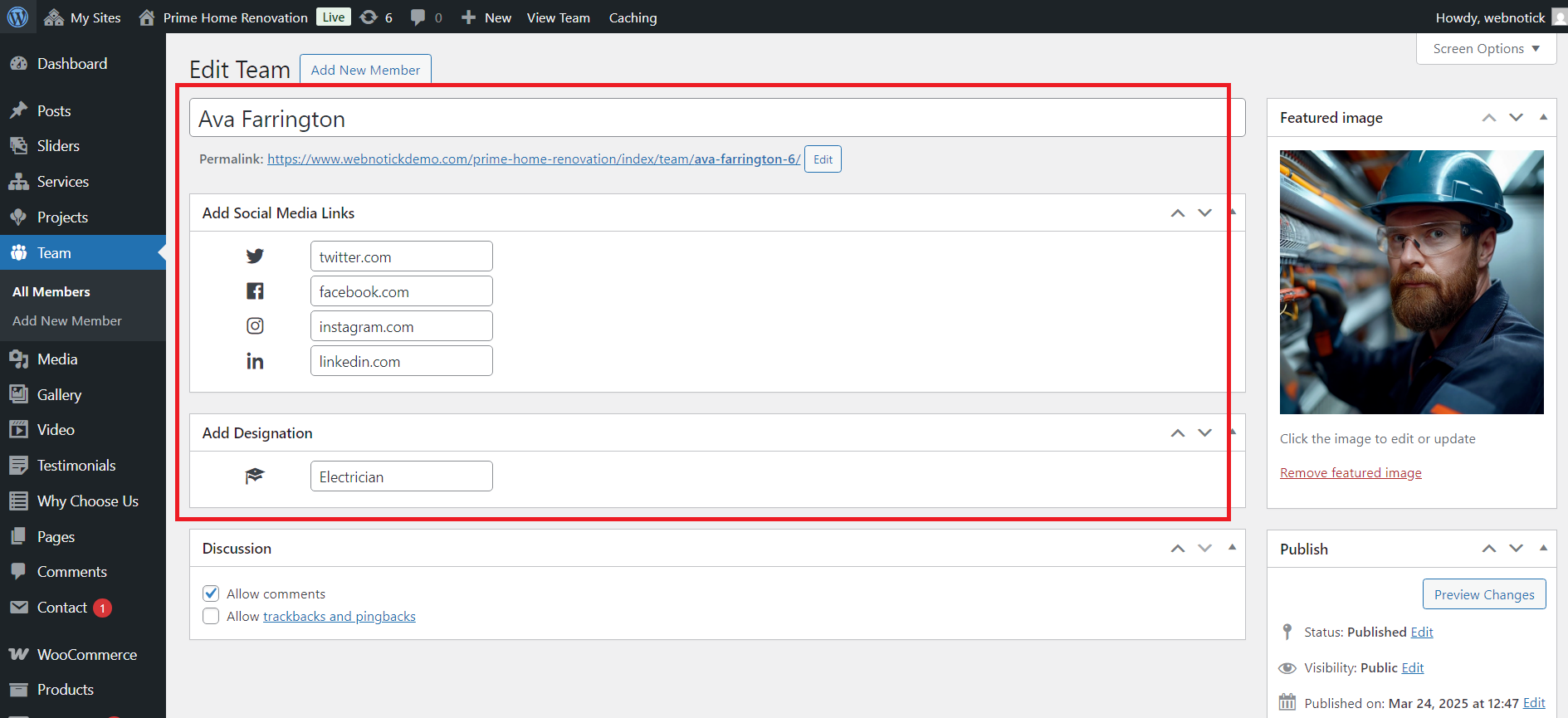Click the Add New Member button
The height and width of the screenshot is (718, 1568).
[365, 71]
